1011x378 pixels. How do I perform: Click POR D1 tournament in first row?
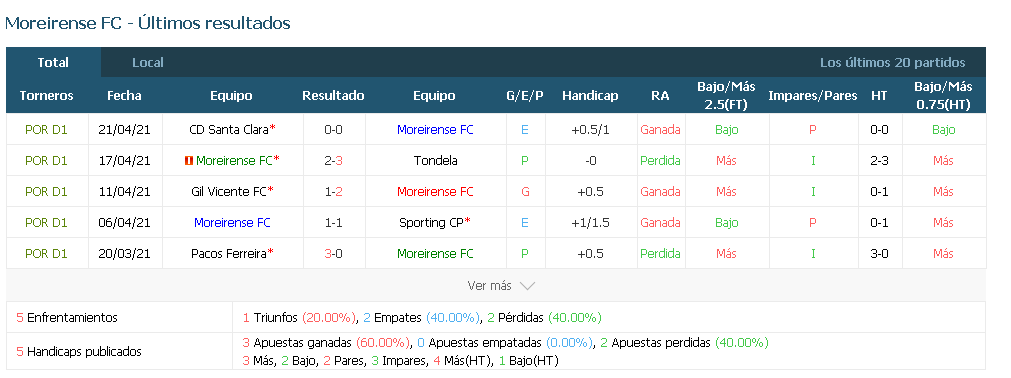click(46, 130)
